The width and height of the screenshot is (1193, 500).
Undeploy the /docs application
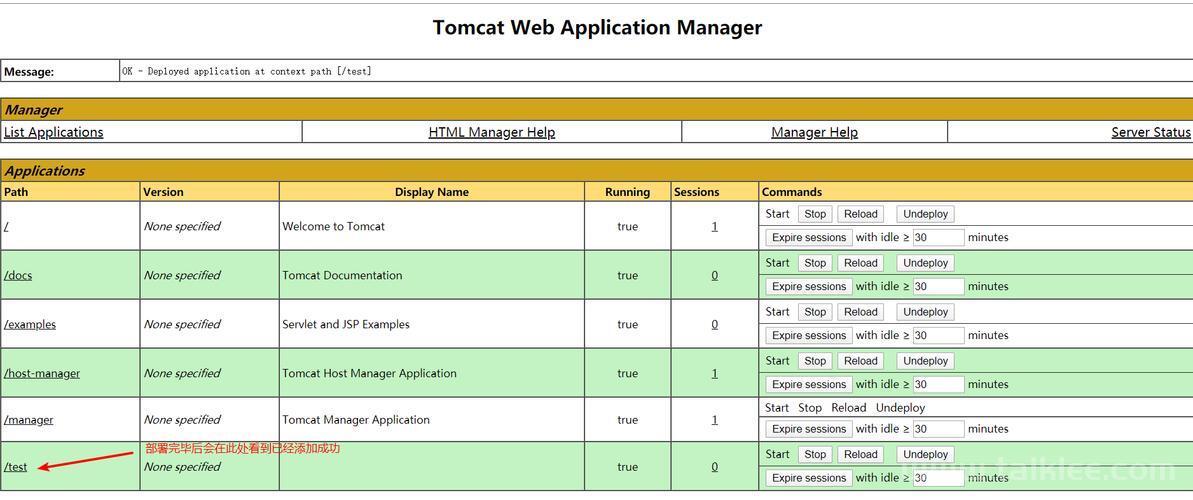(925, 263)
